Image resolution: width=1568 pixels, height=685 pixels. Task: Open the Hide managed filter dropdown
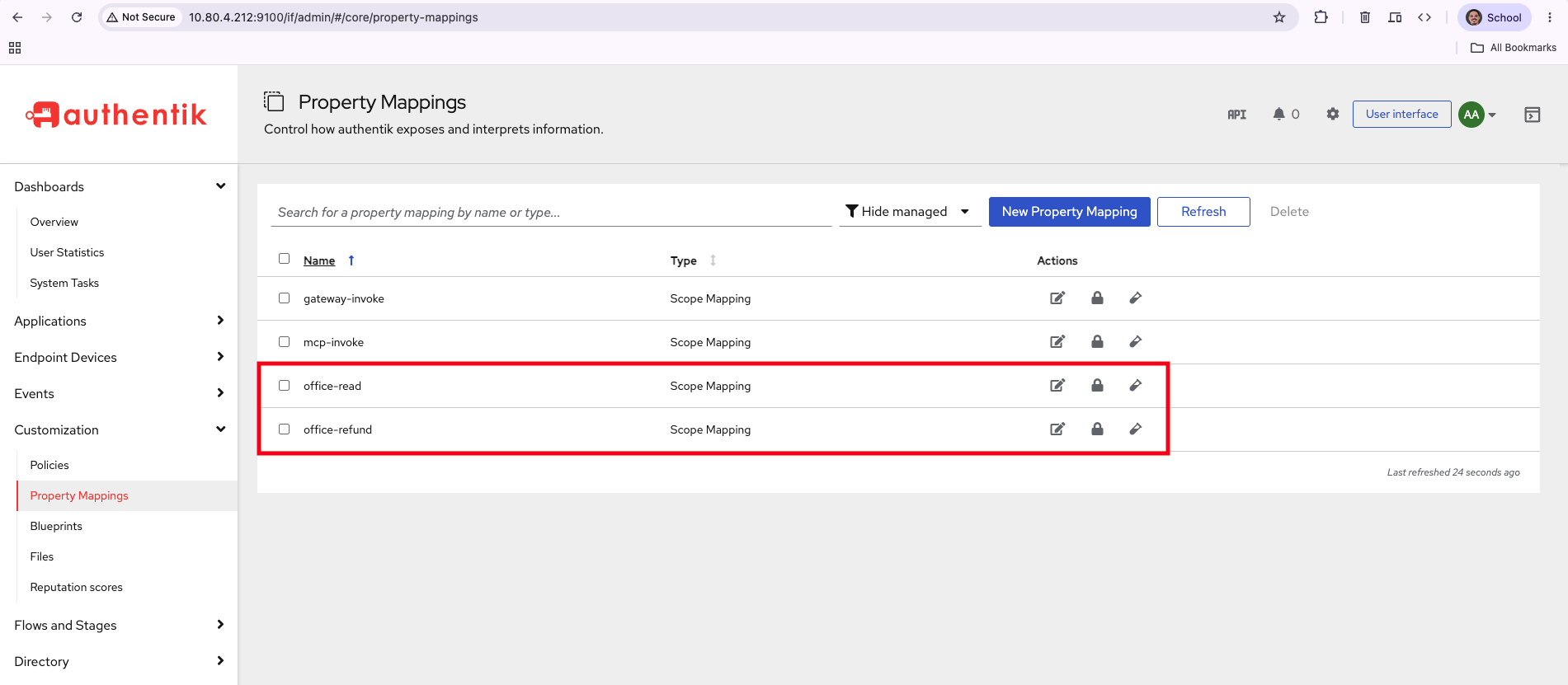point(910,212)
